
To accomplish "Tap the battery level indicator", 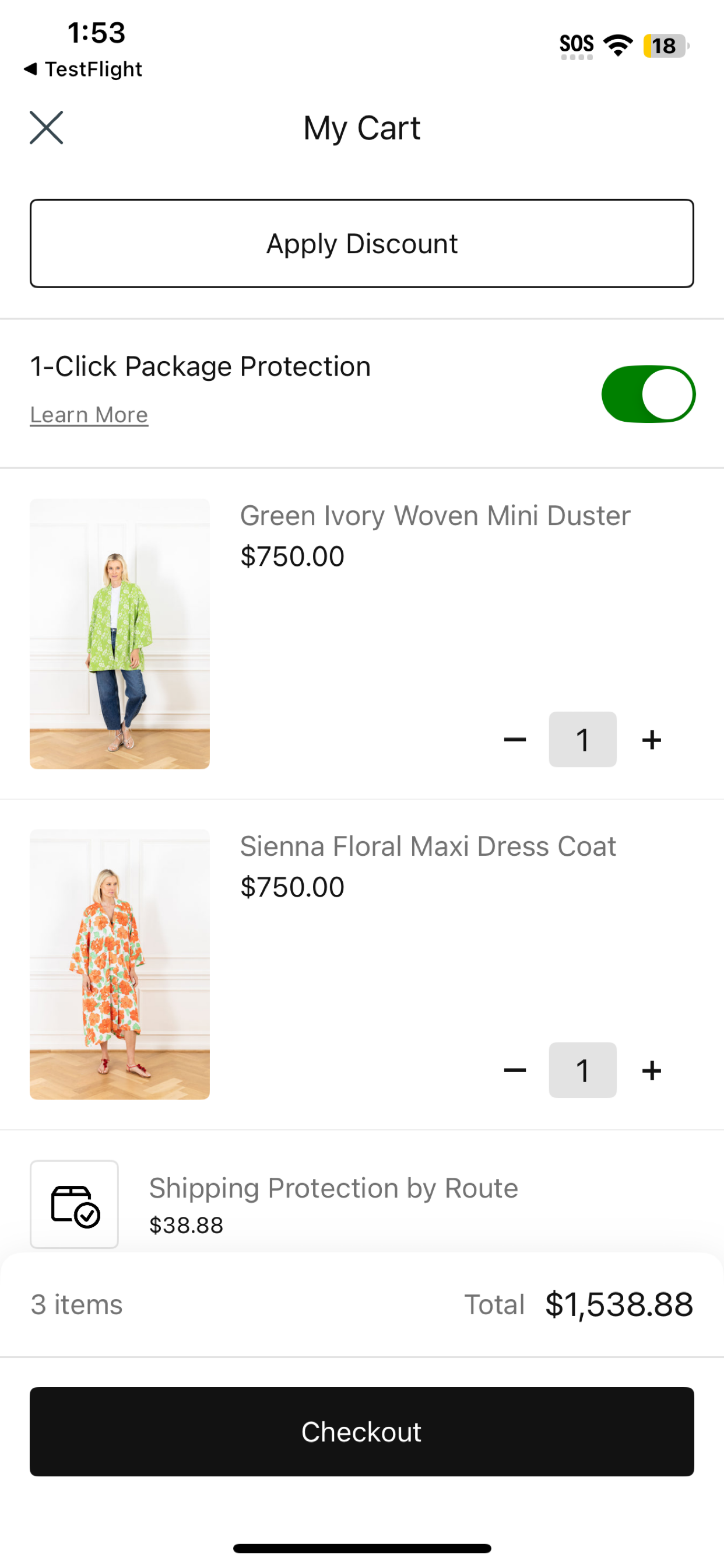I will coord(666,45).
